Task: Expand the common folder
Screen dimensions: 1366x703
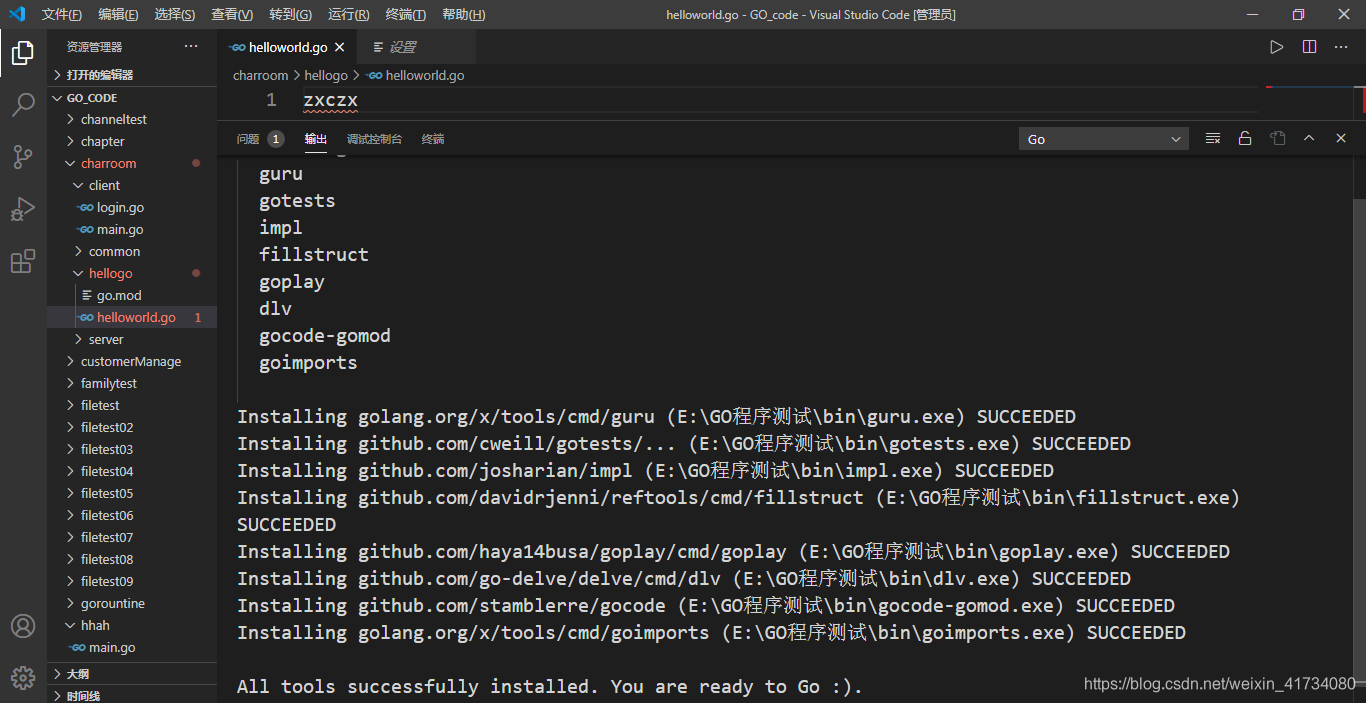Action: pos(132,251)
